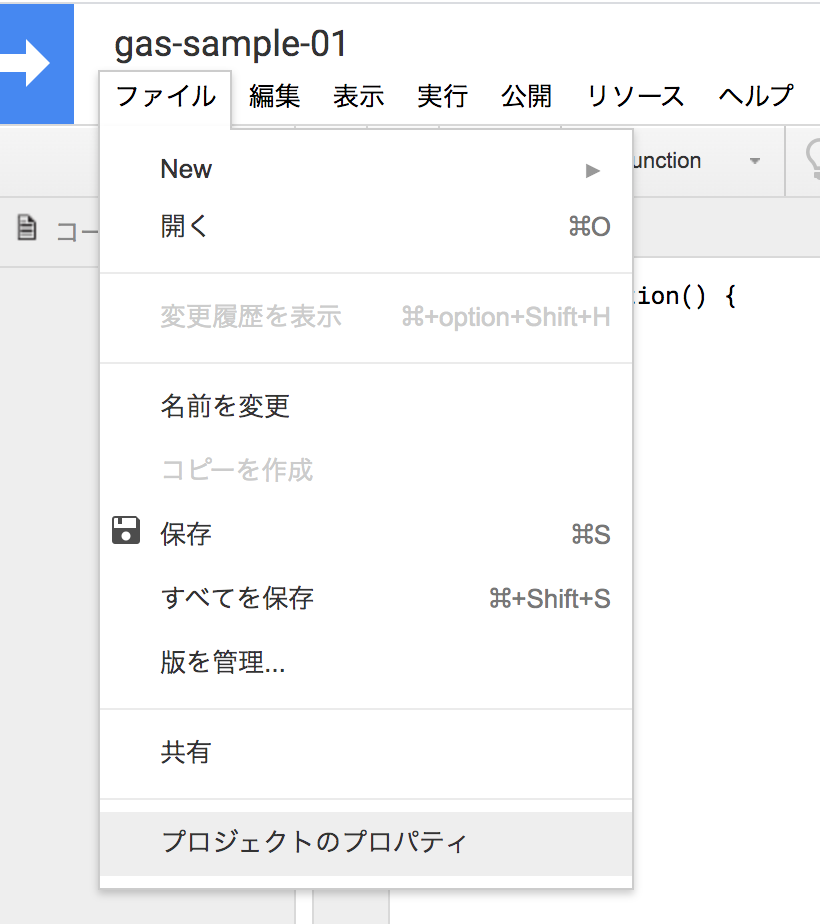Open the 実行 menu

pyautogui.click(x=441, y=96)
